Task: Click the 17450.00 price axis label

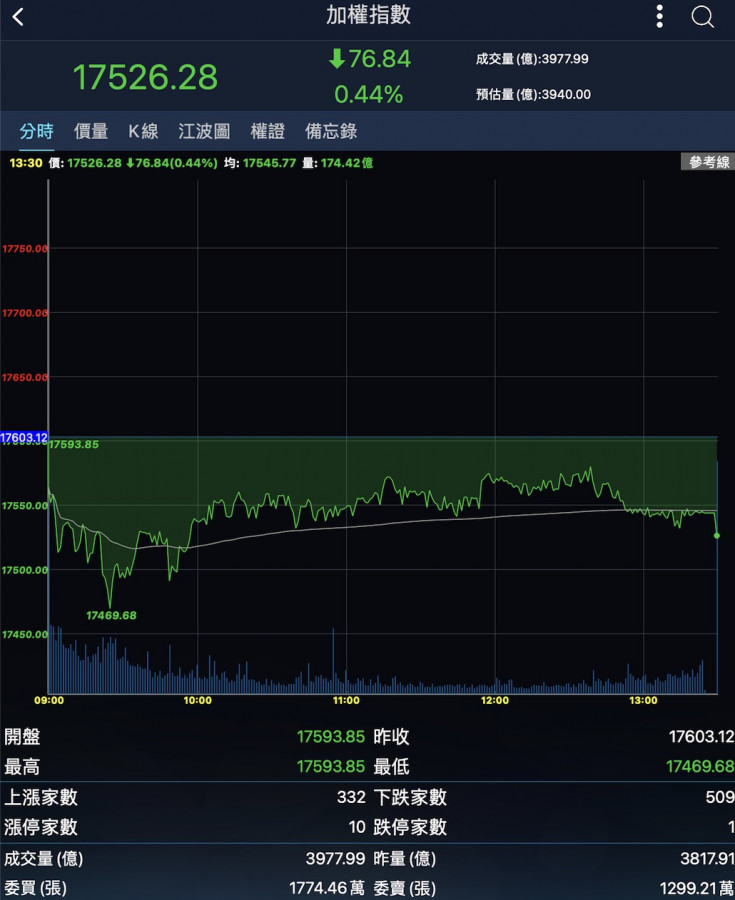Action: coord(25,634)
